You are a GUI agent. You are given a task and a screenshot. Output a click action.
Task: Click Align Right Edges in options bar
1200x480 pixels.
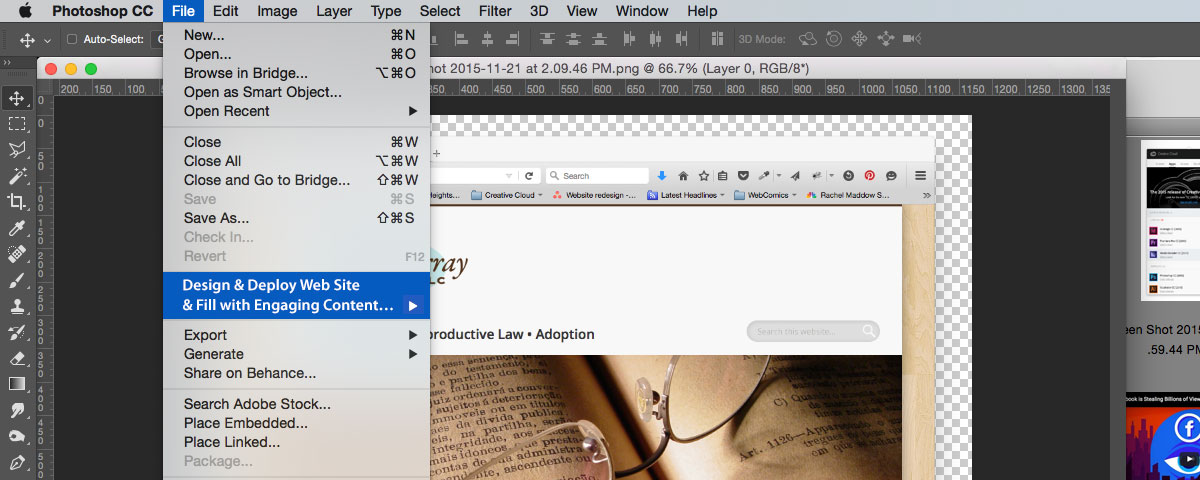512,39
